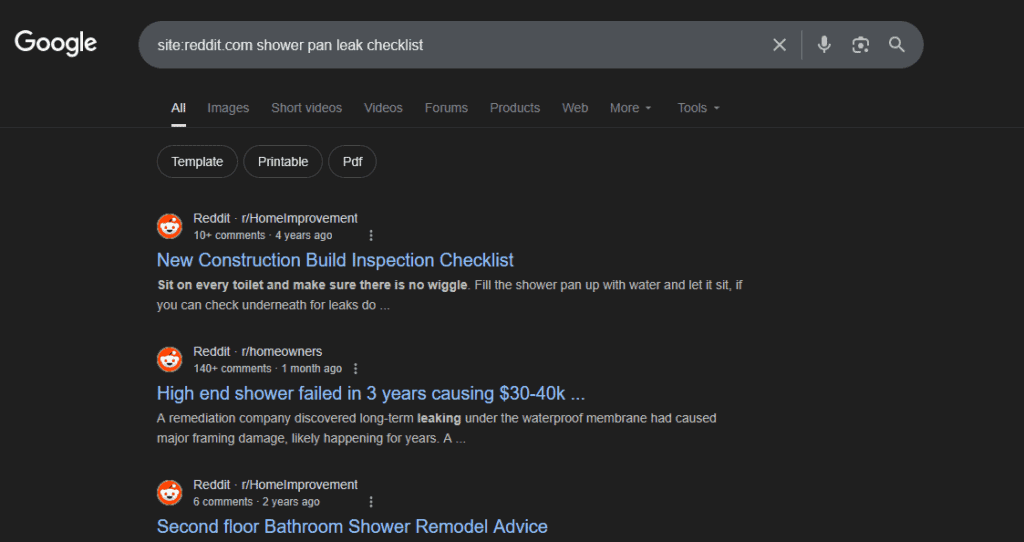Submit search with magnifying glass icon
This screenshot has height=542, width=1024.
click(897, 44)
